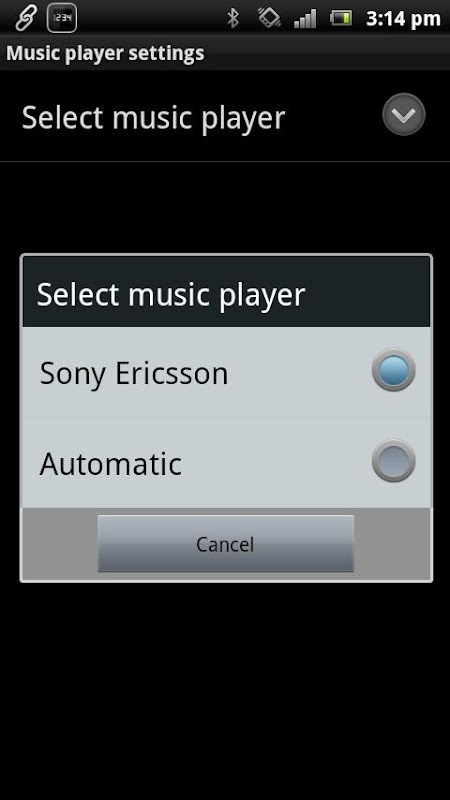The image size is (450, 800).
Task: Tap Automatic label text
Action: click(x=111, y=464)
